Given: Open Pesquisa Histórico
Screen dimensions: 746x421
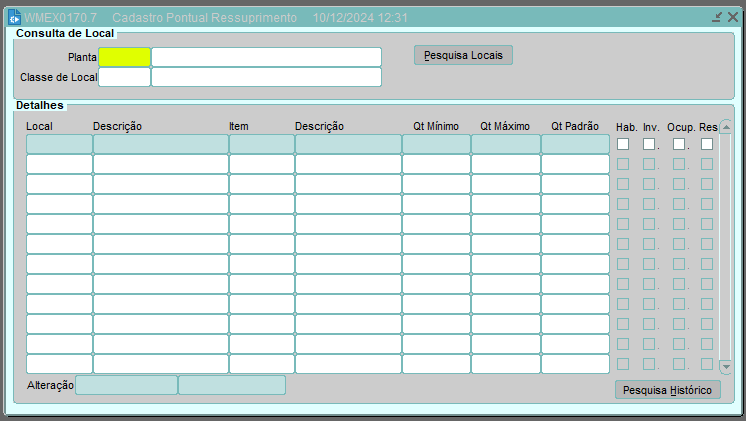Looking at the screenshot, I should pyautogui.click(x=667, y=389).
